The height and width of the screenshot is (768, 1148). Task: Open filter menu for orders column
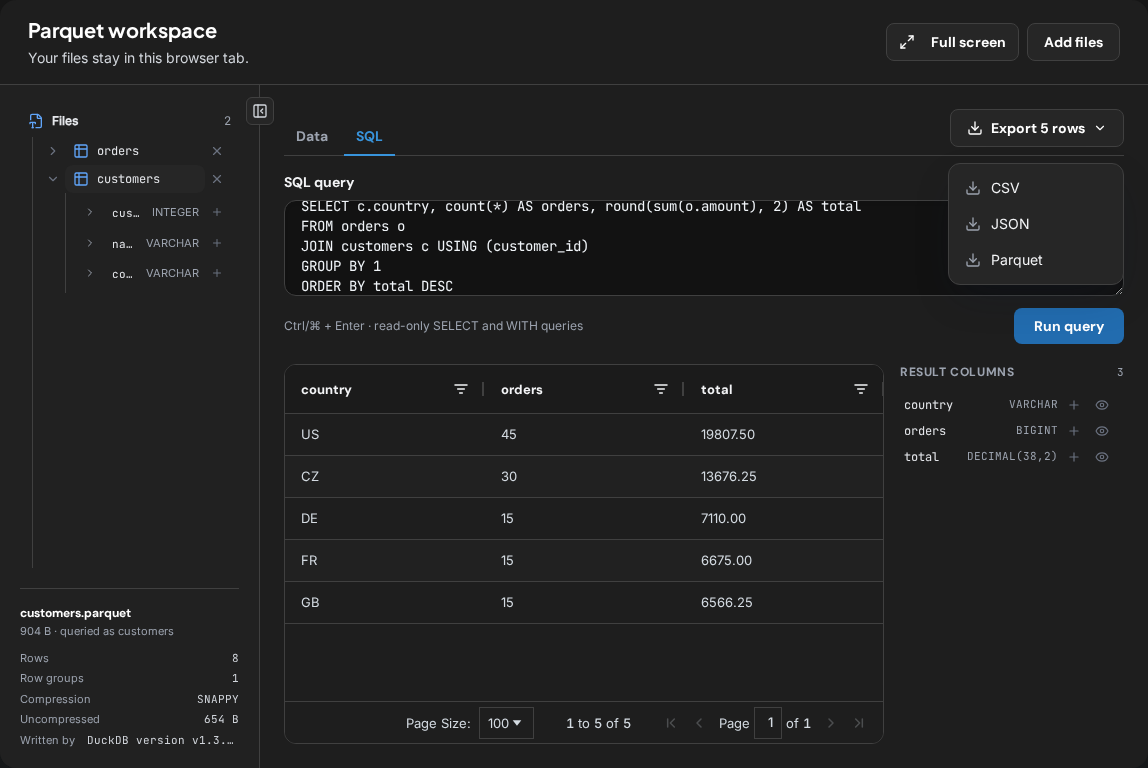click(x=660, y=389)
